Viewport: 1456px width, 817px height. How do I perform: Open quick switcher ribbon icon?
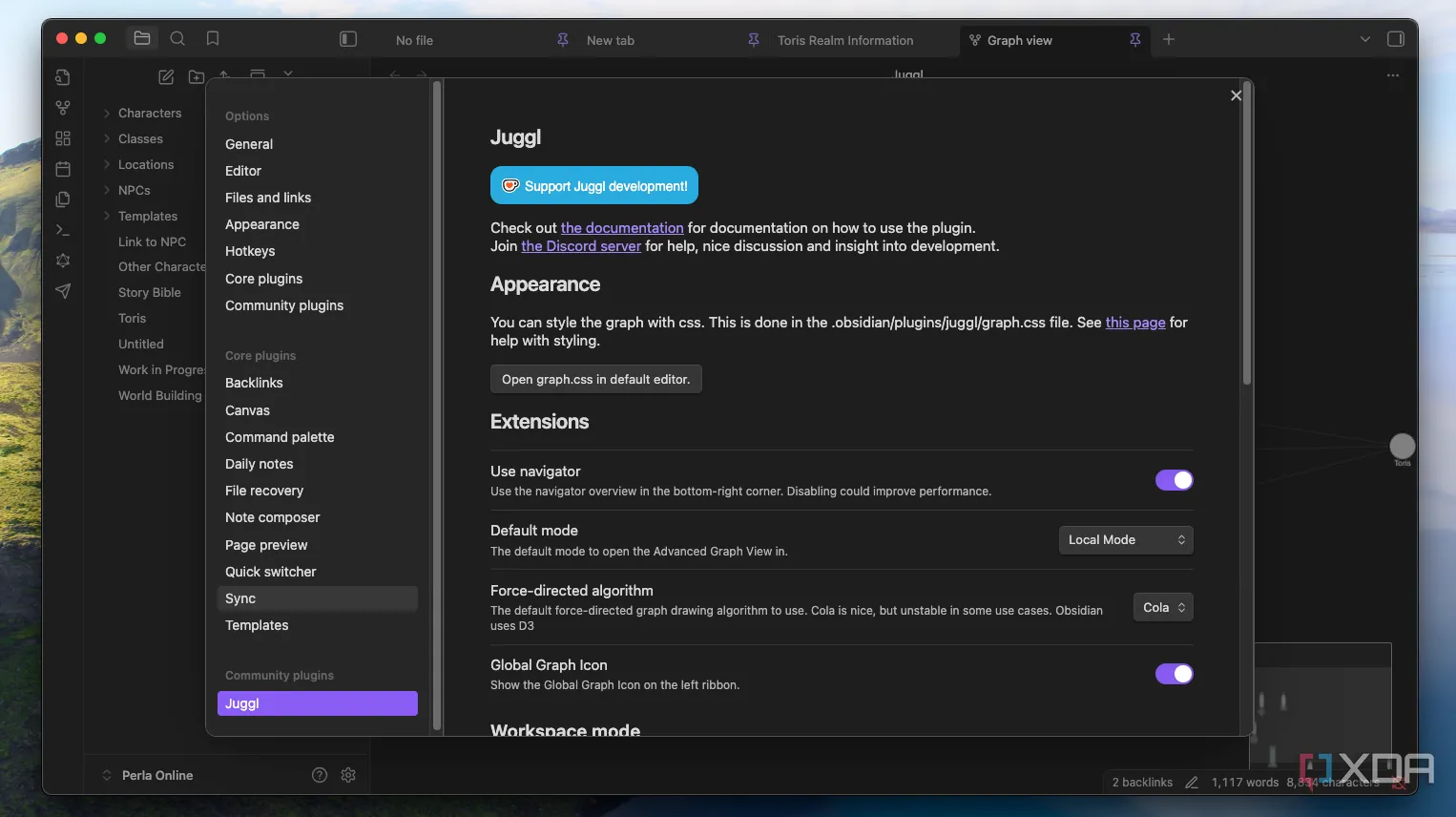[63, 77]
